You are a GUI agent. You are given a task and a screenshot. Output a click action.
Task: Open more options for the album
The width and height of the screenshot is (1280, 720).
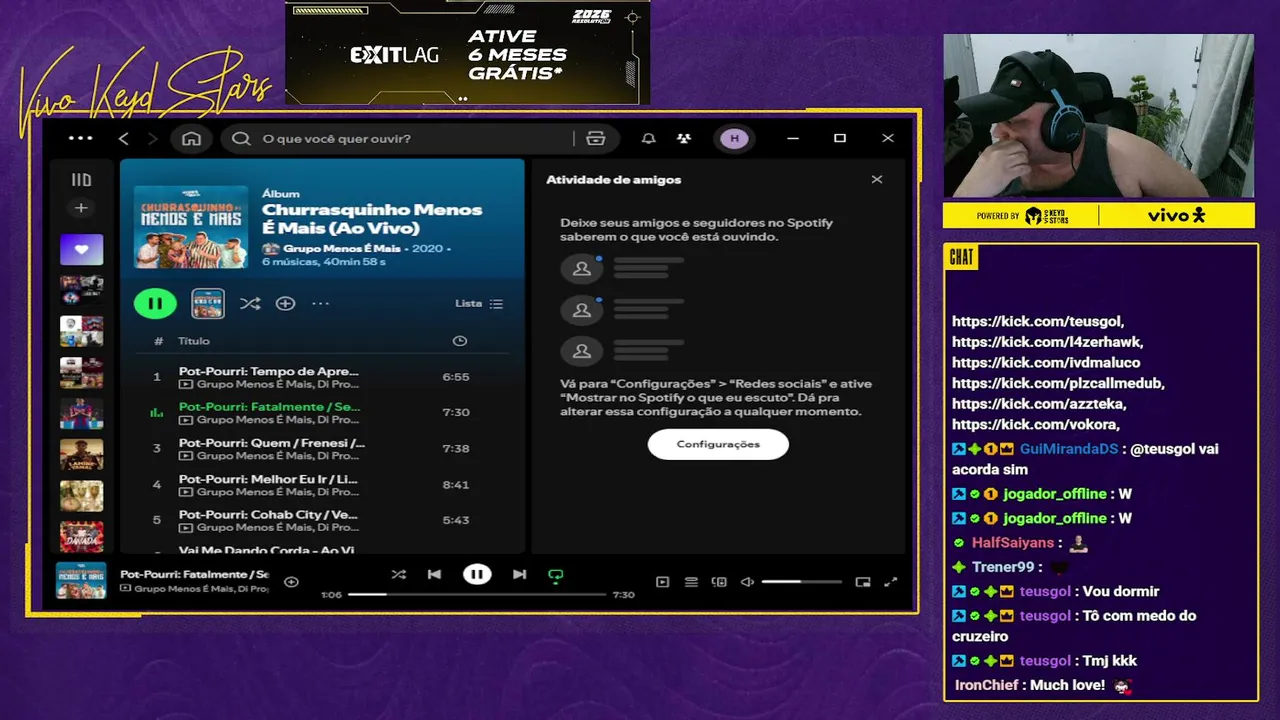[320, 303]
